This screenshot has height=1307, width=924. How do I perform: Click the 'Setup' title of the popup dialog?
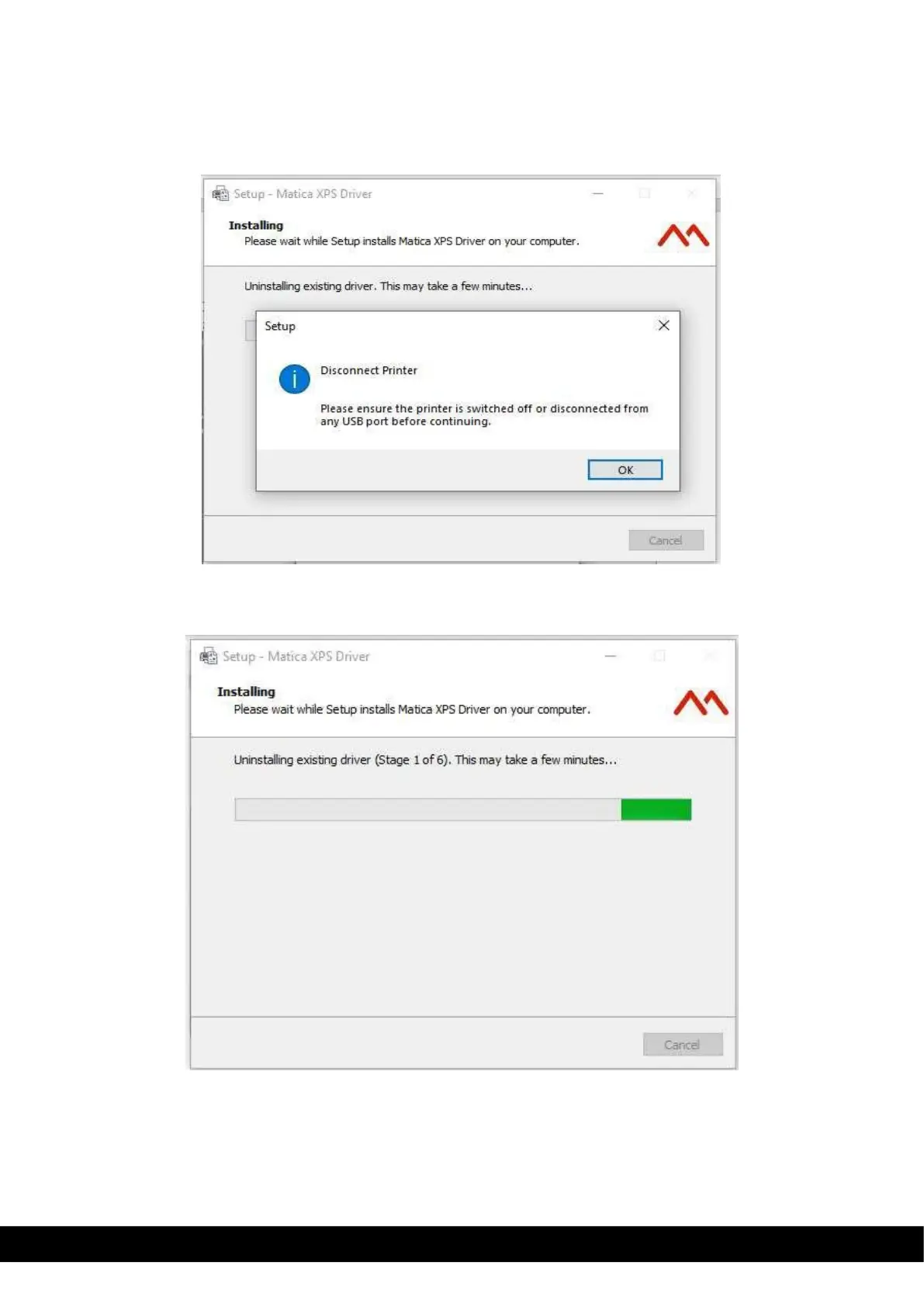280,326
